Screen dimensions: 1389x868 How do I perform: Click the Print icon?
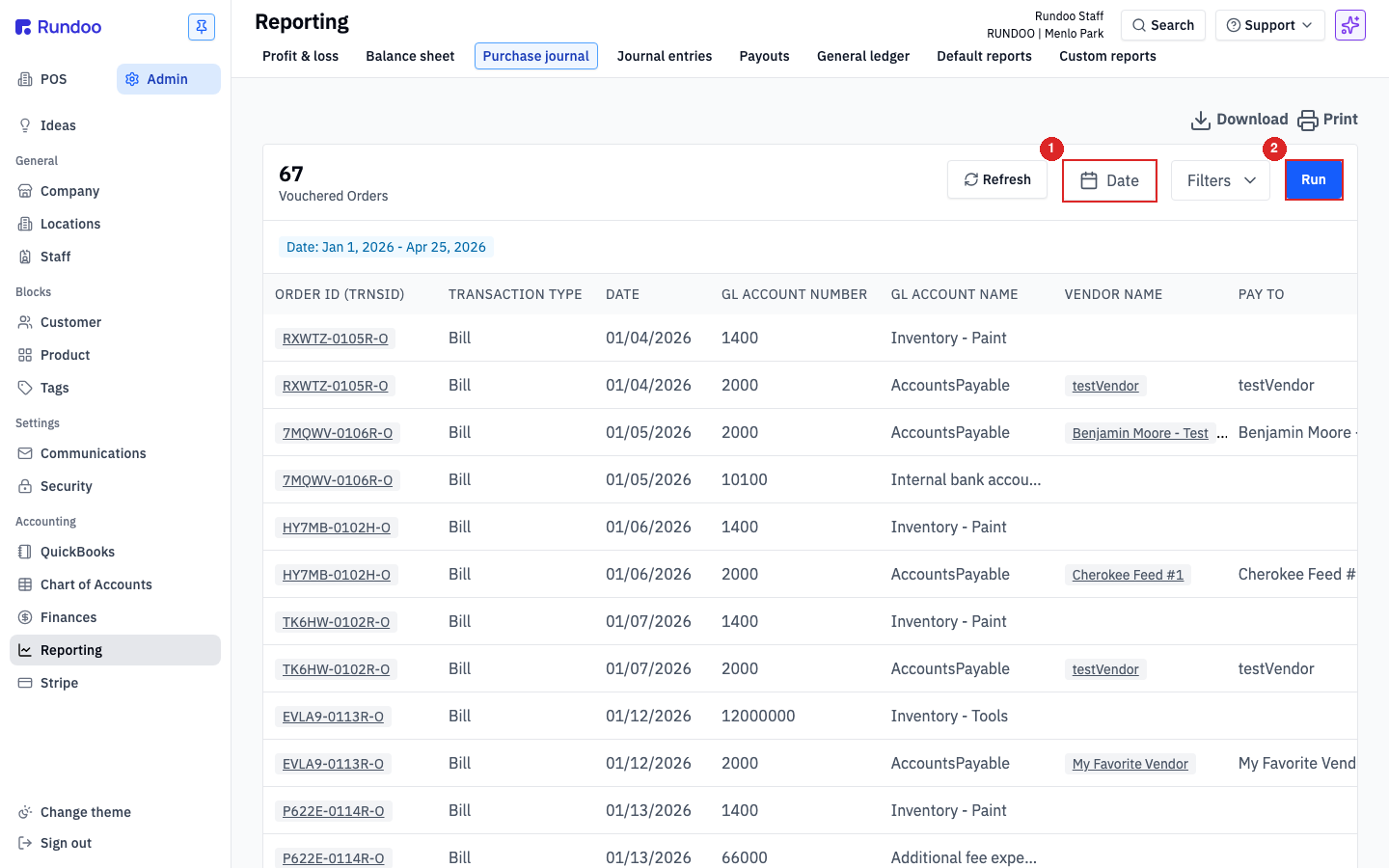tap(1307, 120)
